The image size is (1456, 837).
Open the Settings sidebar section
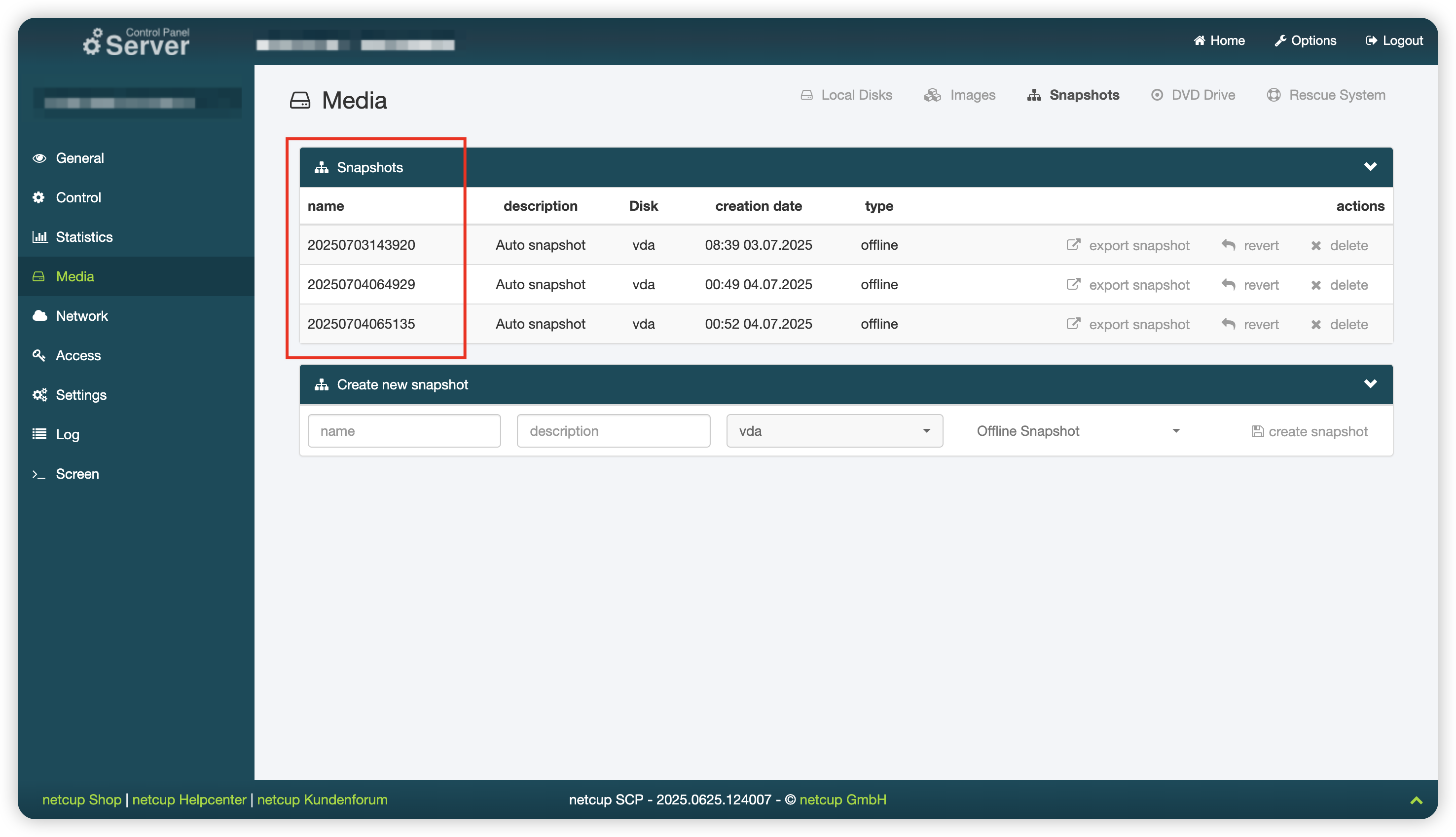tap(81, 395)
